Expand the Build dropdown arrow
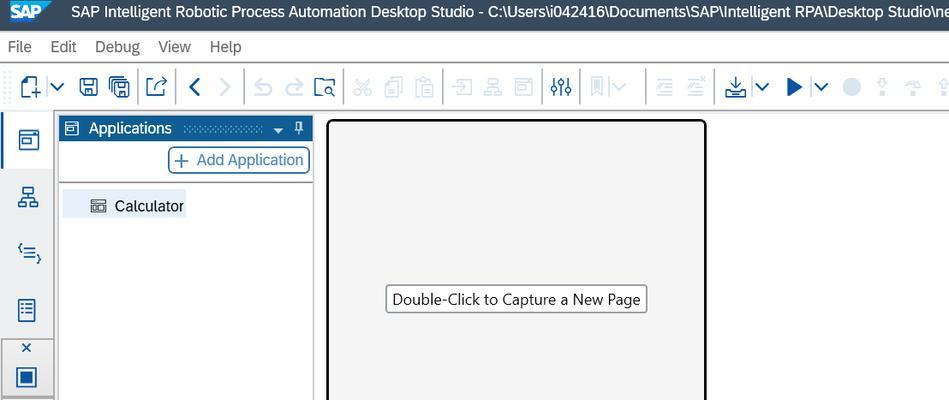This screenshot has height=400, width=949. click(x=762, y=87)
